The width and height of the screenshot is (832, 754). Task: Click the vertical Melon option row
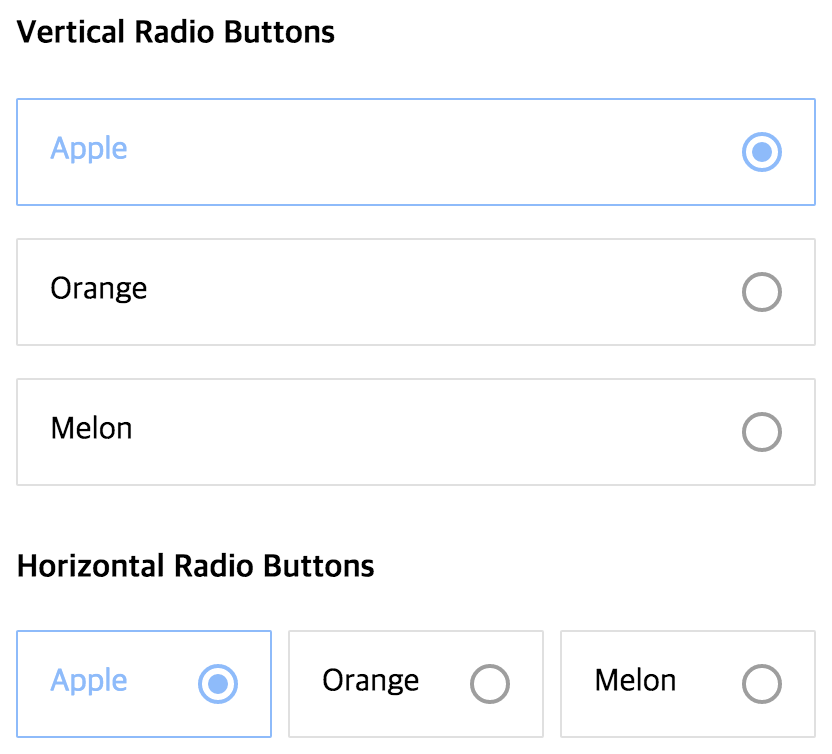click(x=416, y=432)
